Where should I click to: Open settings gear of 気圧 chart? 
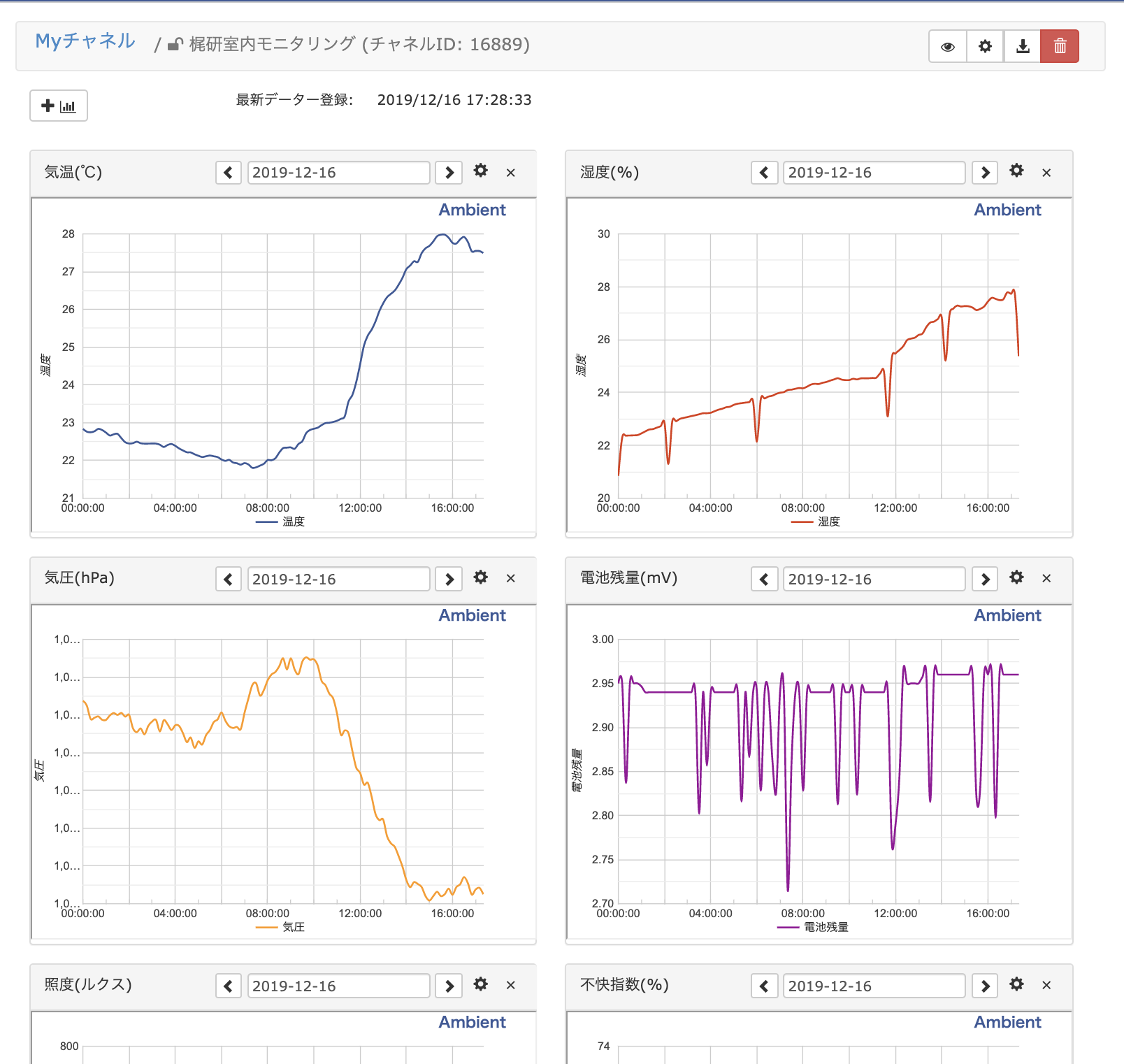pyautogui.click(x=480, y=577)
